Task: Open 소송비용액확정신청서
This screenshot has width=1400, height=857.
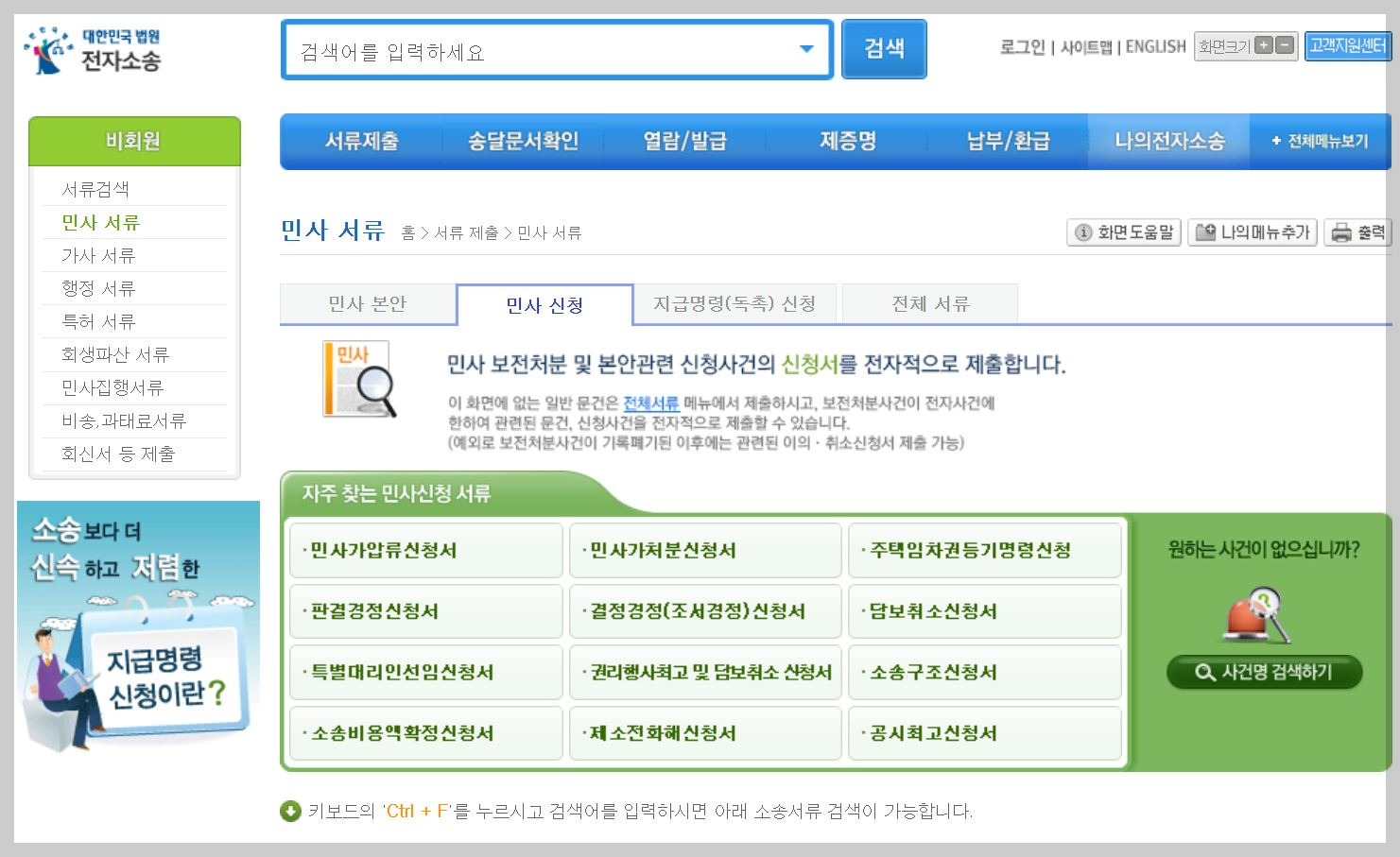Action: coord(425,733)
